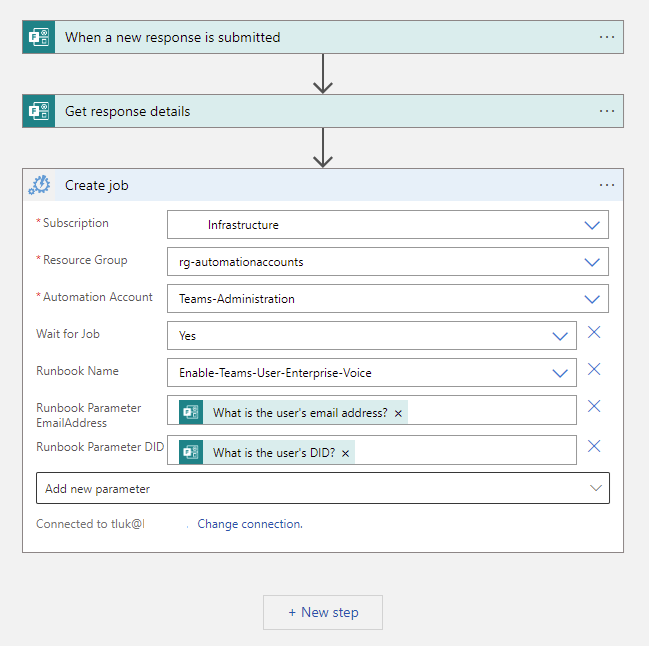The height and width of the screenshot is (646, 649).
Task: Open the Automation Account dropdown
Action: pyautogui.click(x=592, y=299)
